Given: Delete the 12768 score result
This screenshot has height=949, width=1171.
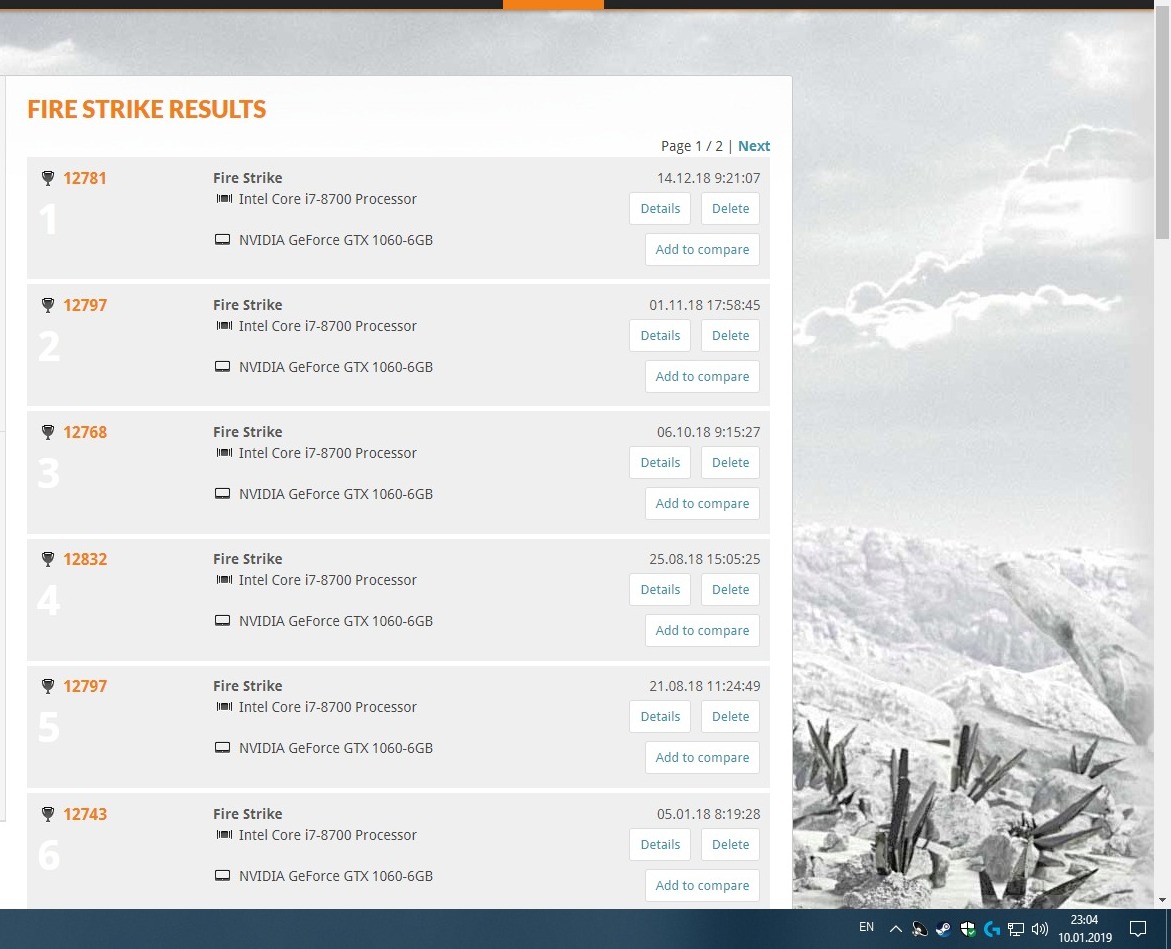Looking at the screenshot, I should 730,462.
